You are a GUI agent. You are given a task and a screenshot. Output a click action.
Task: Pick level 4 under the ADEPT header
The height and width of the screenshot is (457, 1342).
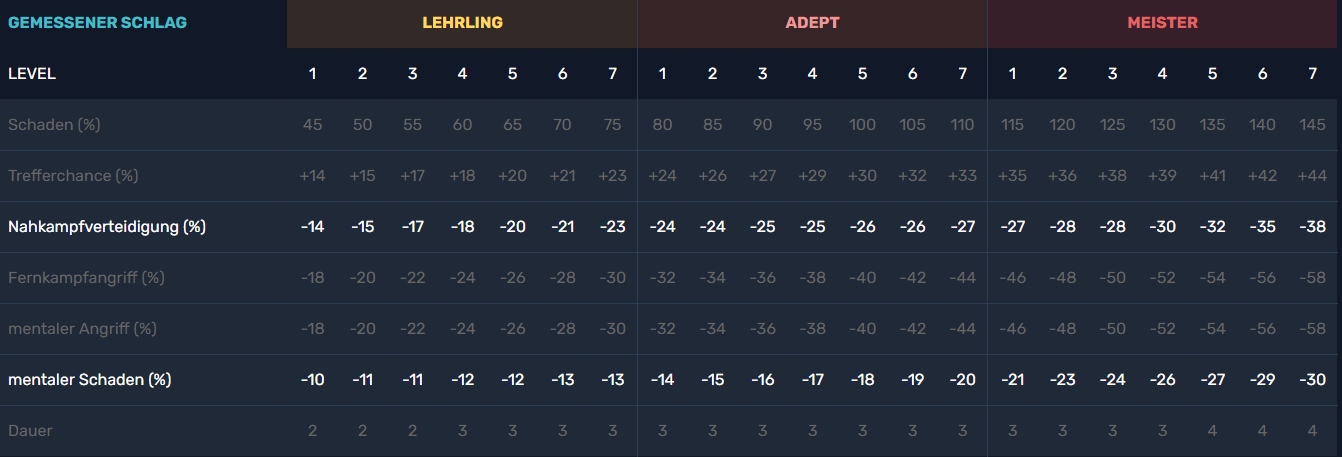tap(812, 74)
